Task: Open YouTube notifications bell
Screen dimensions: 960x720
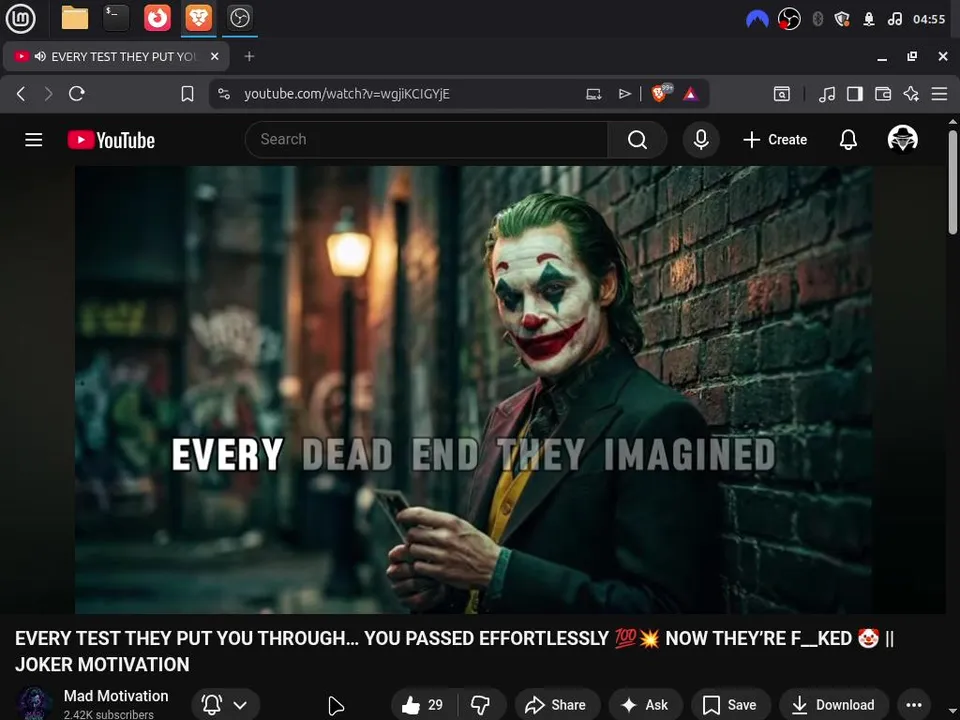Action: click(848, 140)
